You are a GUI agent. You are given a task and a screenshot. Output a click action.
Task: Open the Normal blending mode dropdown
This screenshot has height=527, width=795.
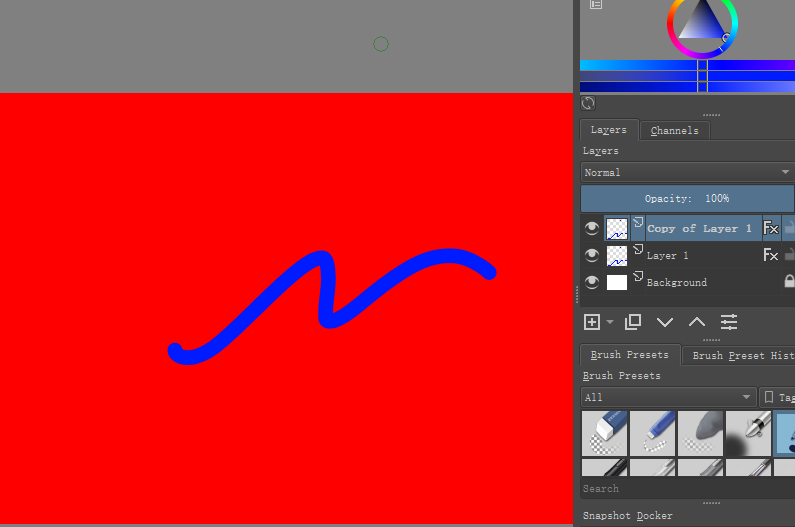pyautogui.click(x=687, y=172)
